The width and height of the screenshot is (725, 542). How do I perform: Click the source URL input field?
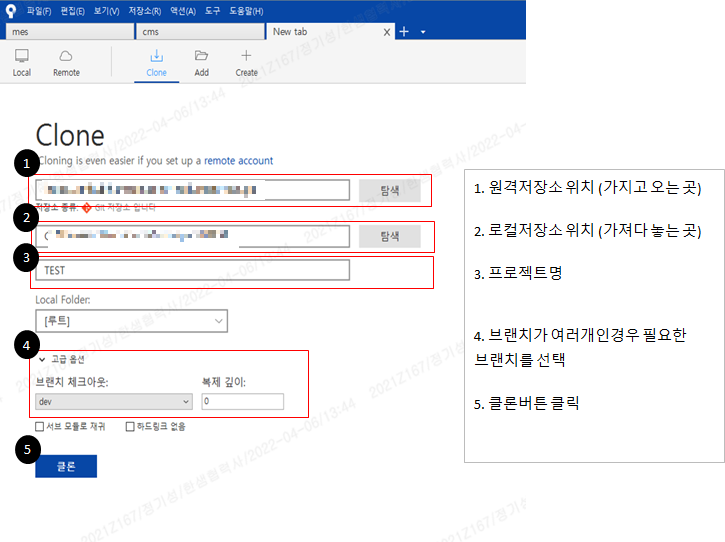(x=192, y=190)
